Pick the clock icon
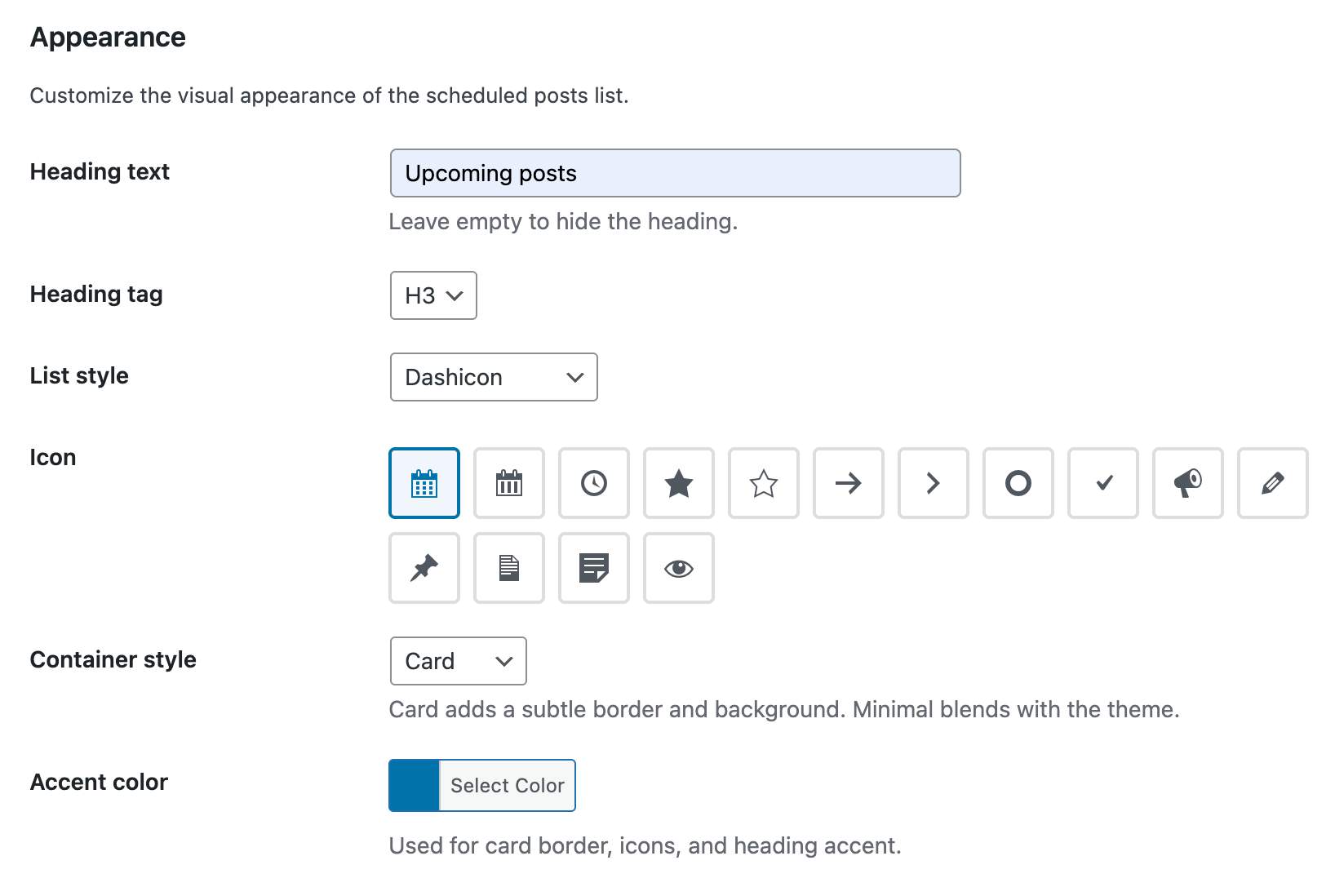Screen dimensions: 1335x896 [x=594, y=483]
